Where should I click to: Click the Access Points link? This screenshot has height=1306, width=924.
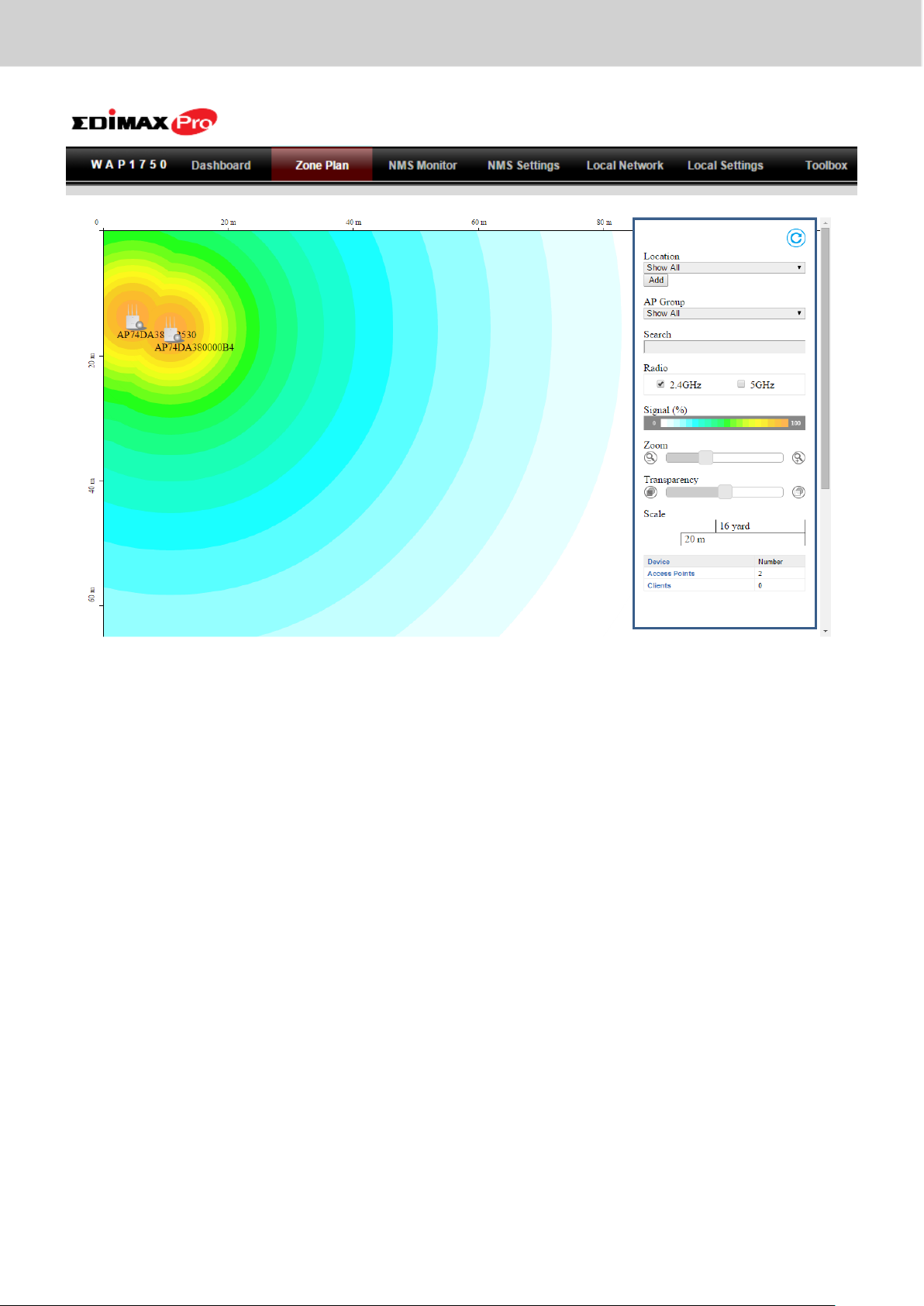[x=671, y=574]
